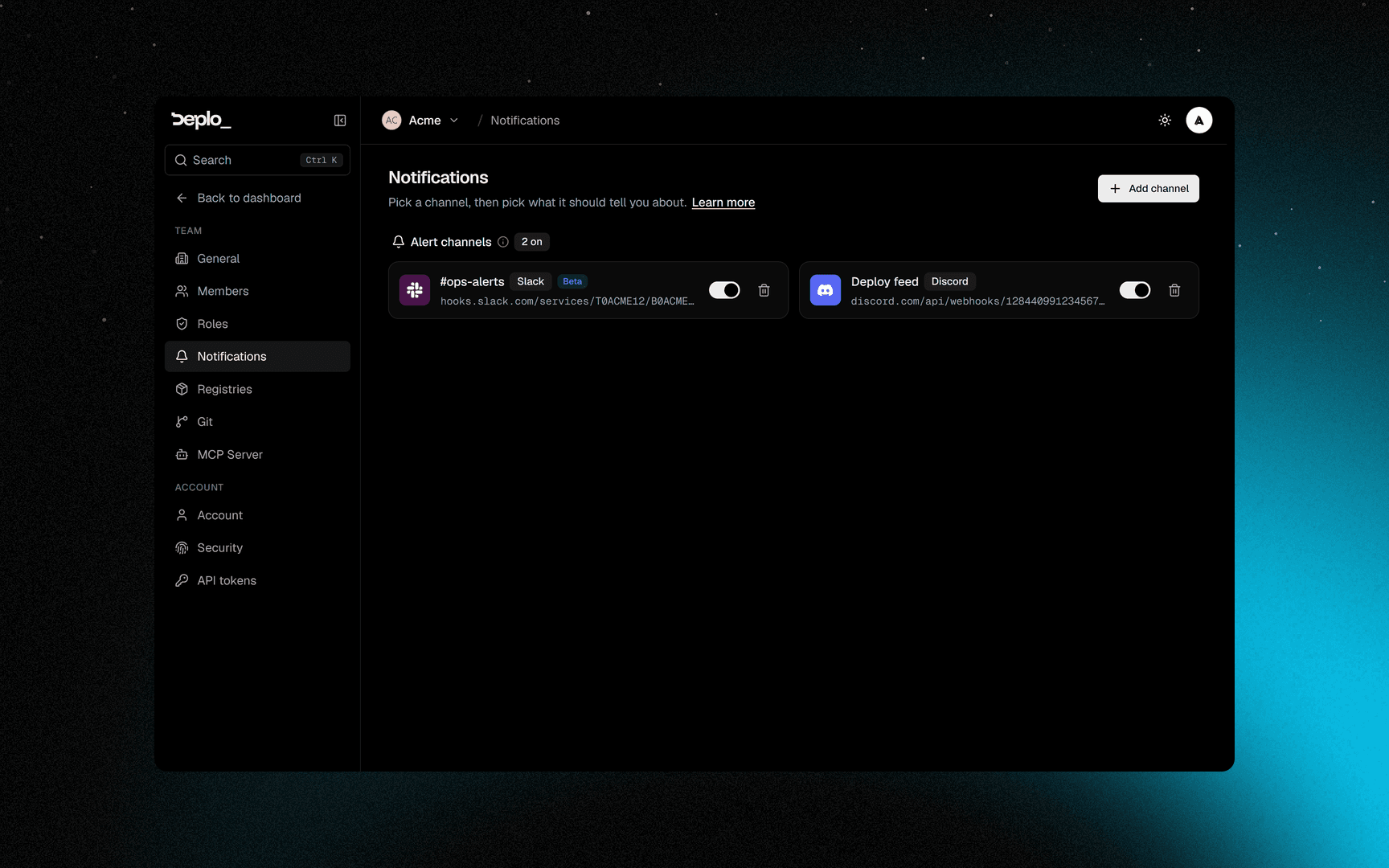The width and height of the screenshot is (1389, 868).
Task: Click the Notifications bell icon in sidebar
Action: (182, 356)
